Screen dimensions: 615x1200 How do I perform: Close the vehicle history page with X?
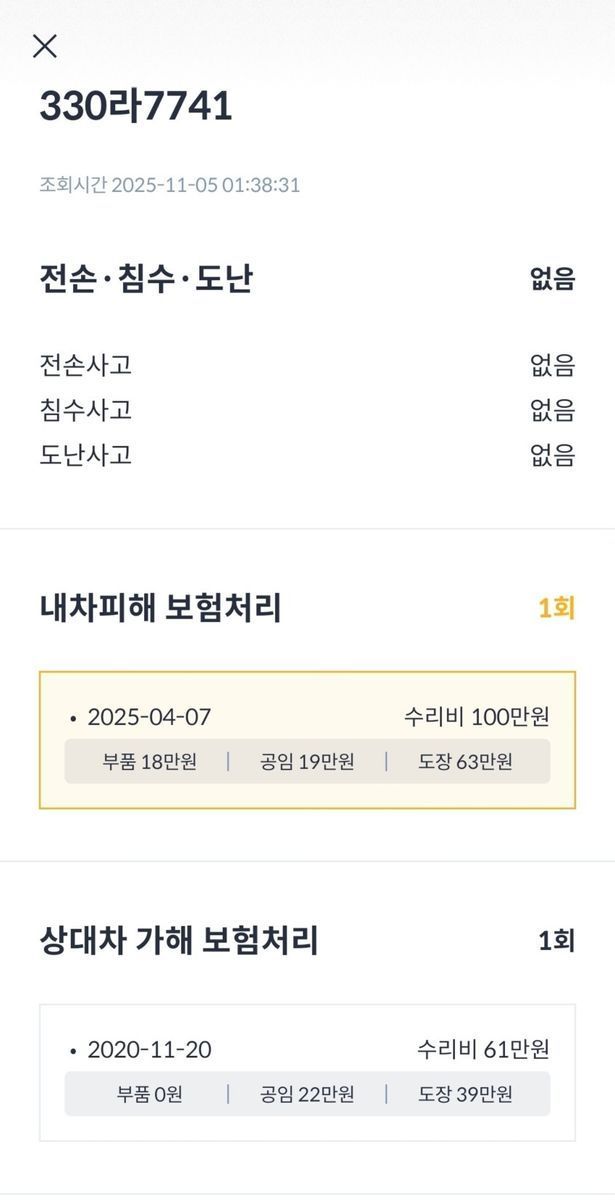tap(45, 46)
